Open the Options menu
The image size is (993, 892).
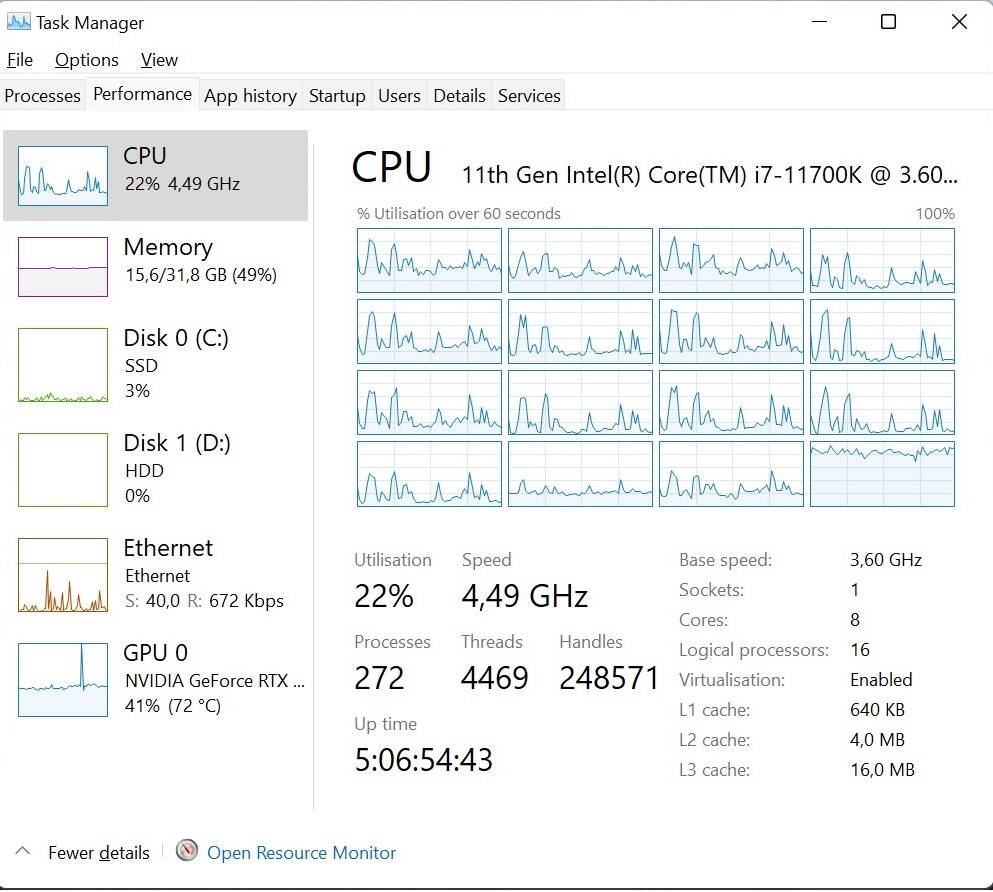[x=87, y=60]
